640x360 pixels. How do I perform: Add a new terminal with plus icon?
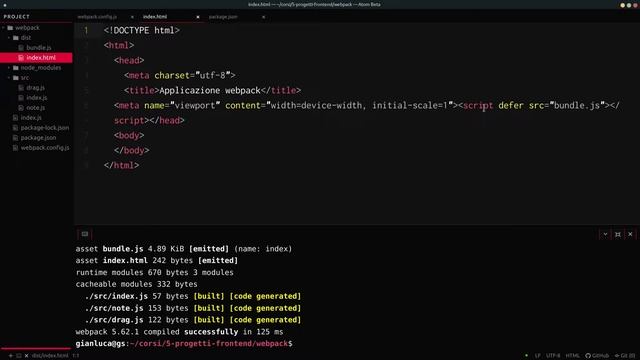point(11,356)
